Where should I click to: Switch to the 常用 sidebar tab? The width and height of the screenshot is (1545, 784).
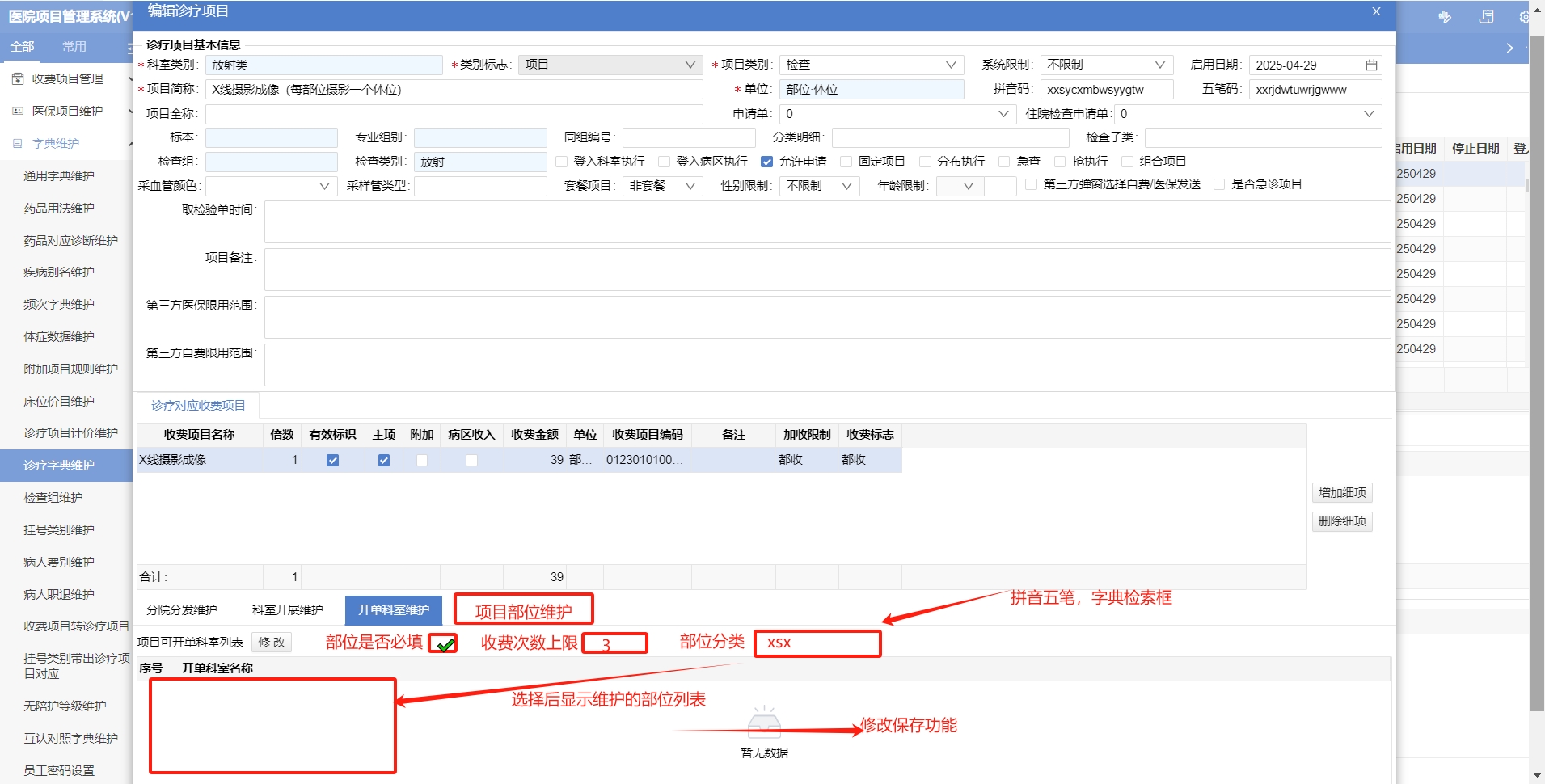click(74, 47)
